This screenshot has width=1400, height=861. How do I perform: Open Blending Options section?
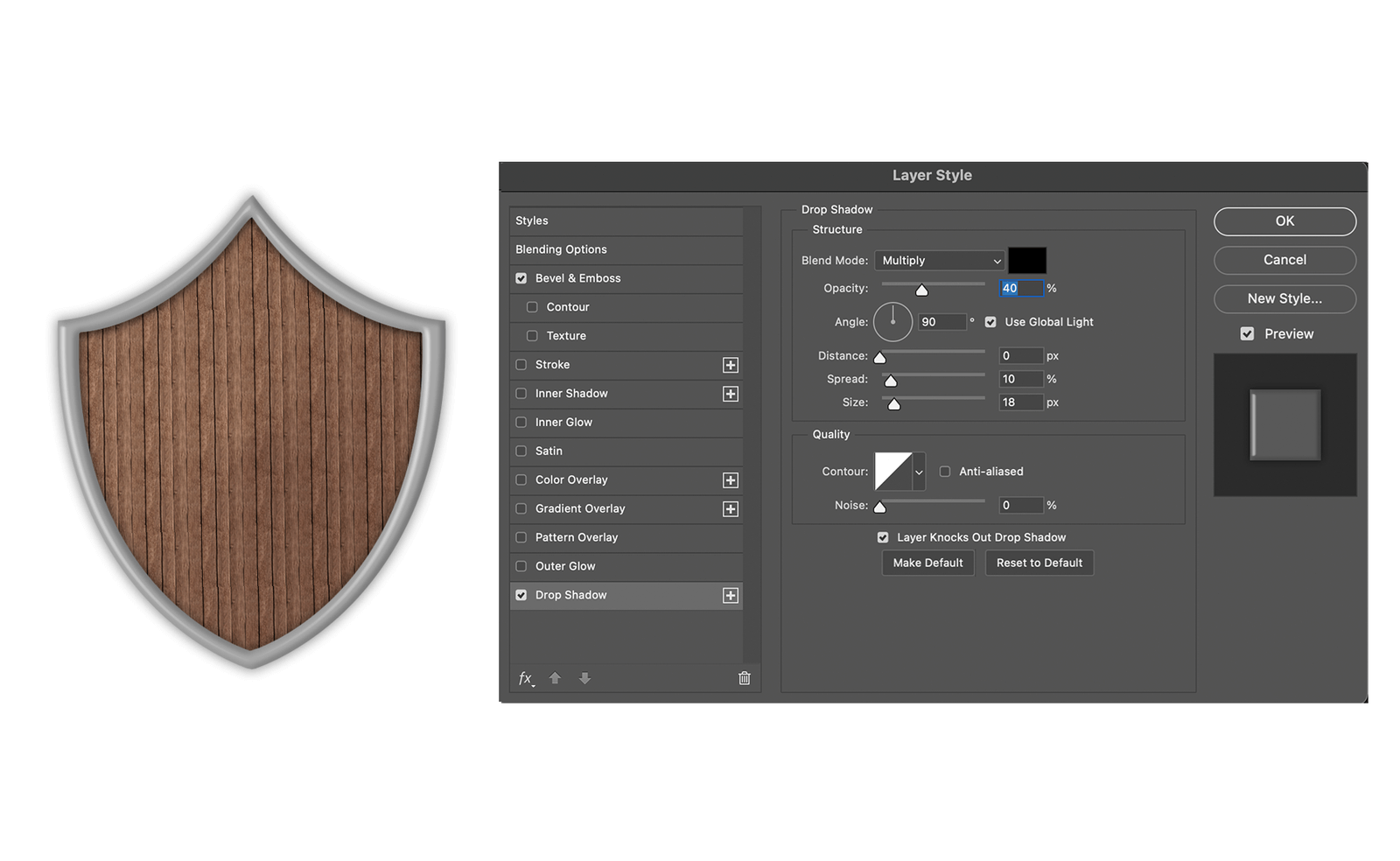pyautogui.click(x=626, y=250)
